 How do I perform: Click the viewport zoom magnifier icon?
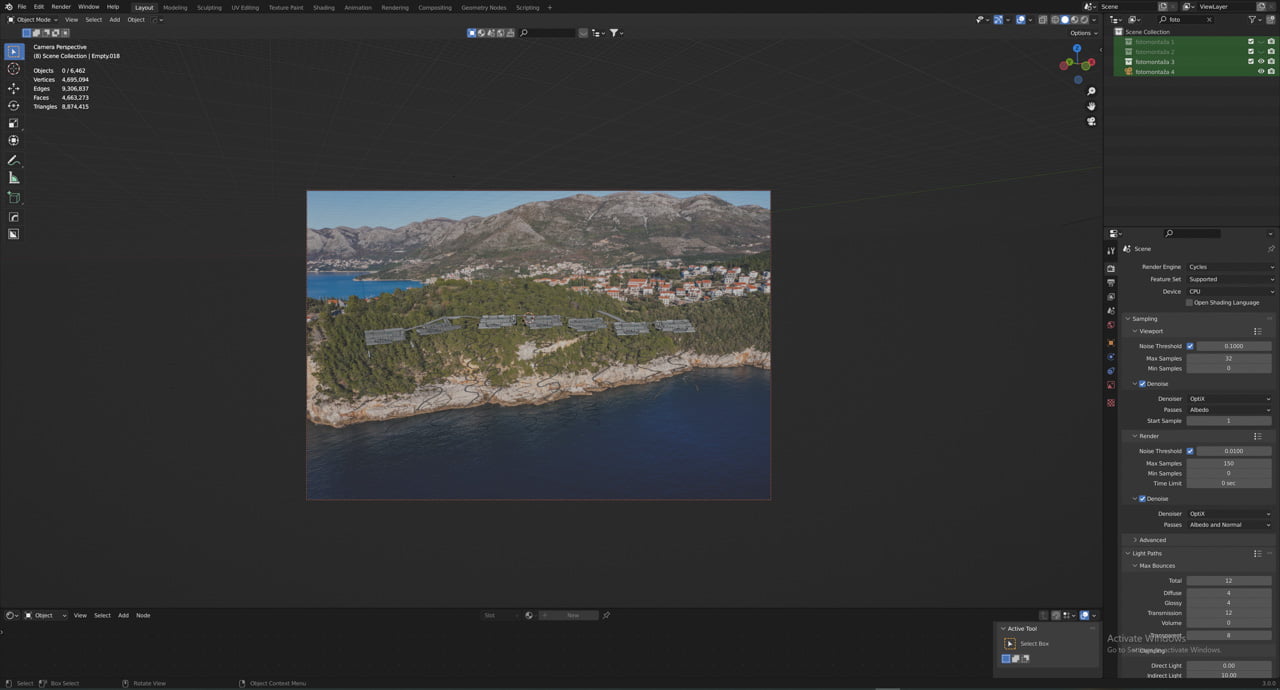[1091, 91]
